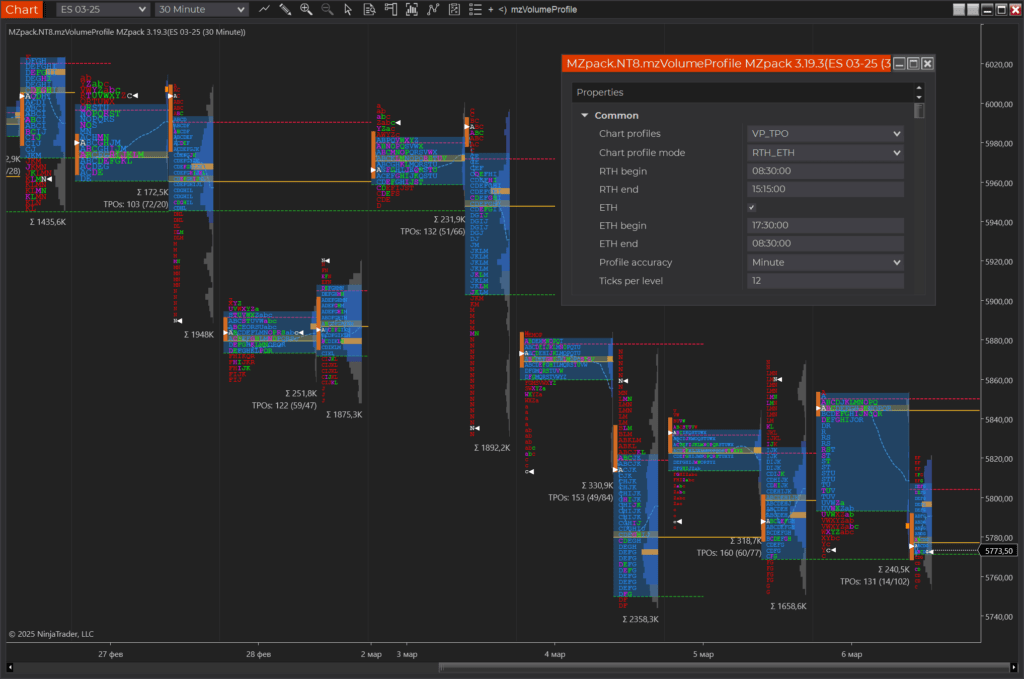The width and height of the screenshot is (1024, 679).
Task: Open the Profile accuracy Minute dropdown
Action: [x=825, y=262]
